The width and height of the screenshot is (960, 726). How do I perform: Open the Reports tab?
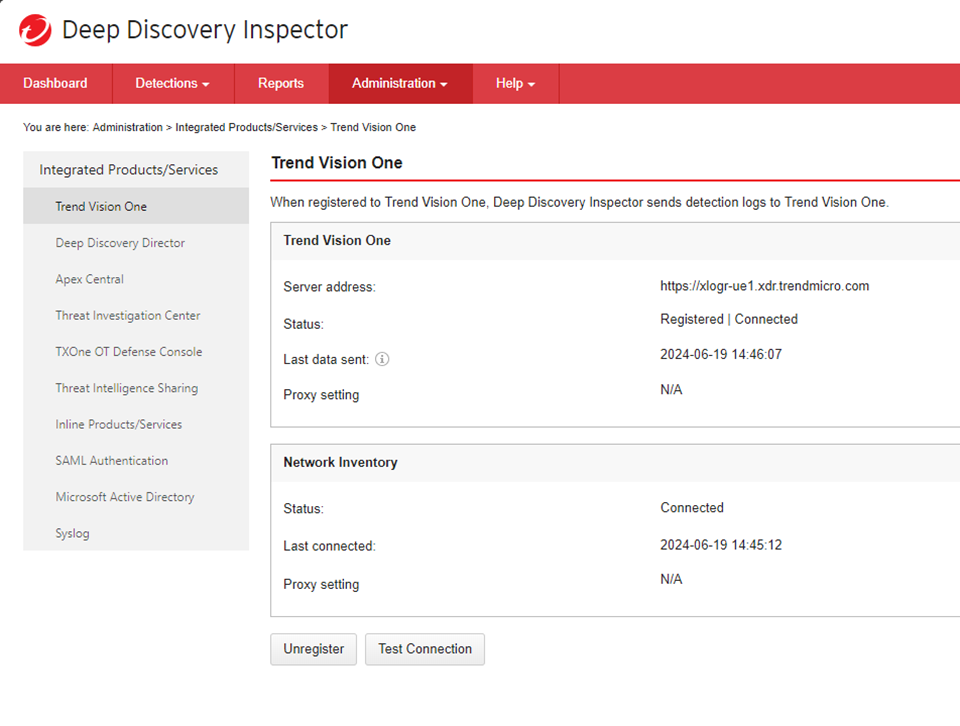(x=281, y=84)
